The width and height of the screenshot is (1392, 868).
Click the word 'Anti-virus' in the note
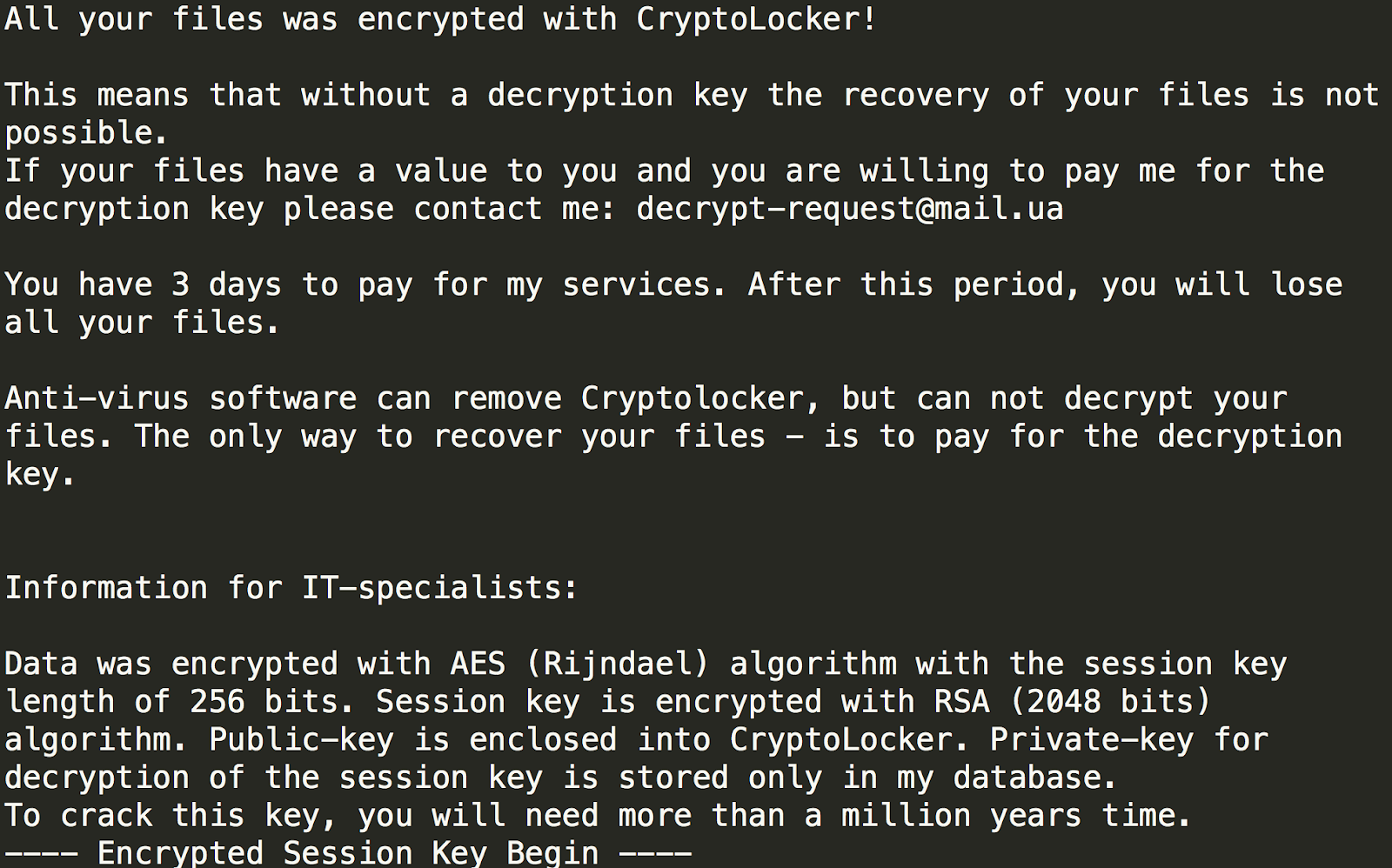click(97, 398)
